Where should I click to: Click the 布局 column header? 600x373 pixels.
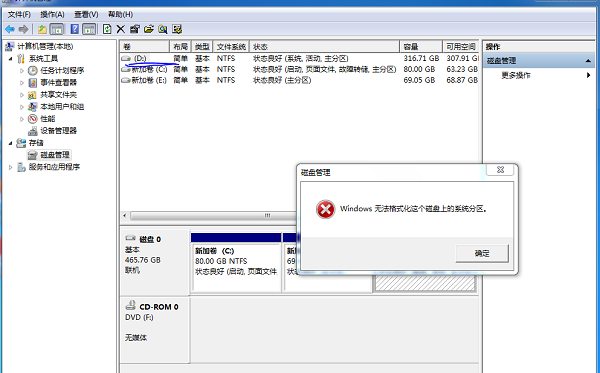(180, 47)
